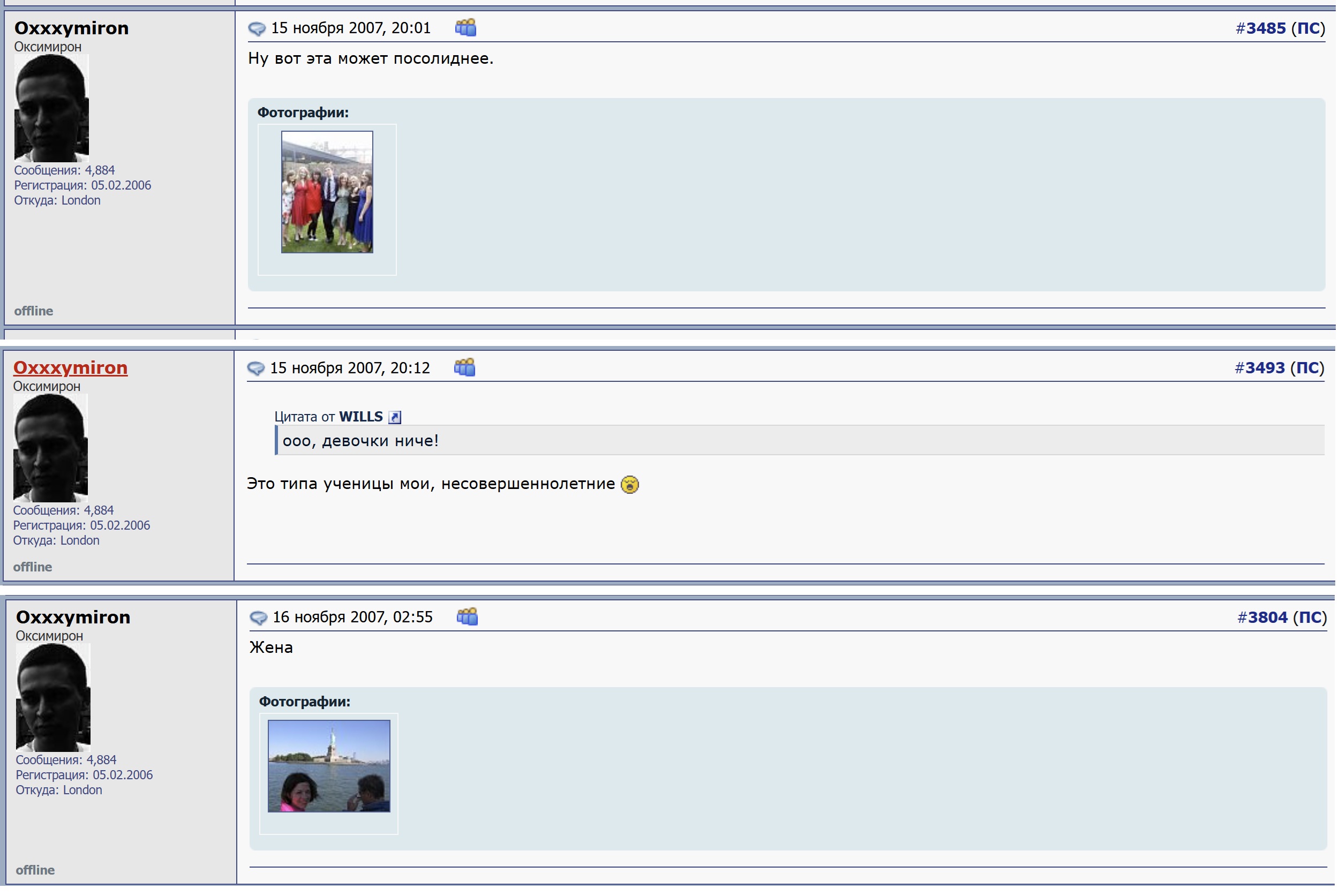Click speech bubble icon on 20:01 post

(257, 28)
